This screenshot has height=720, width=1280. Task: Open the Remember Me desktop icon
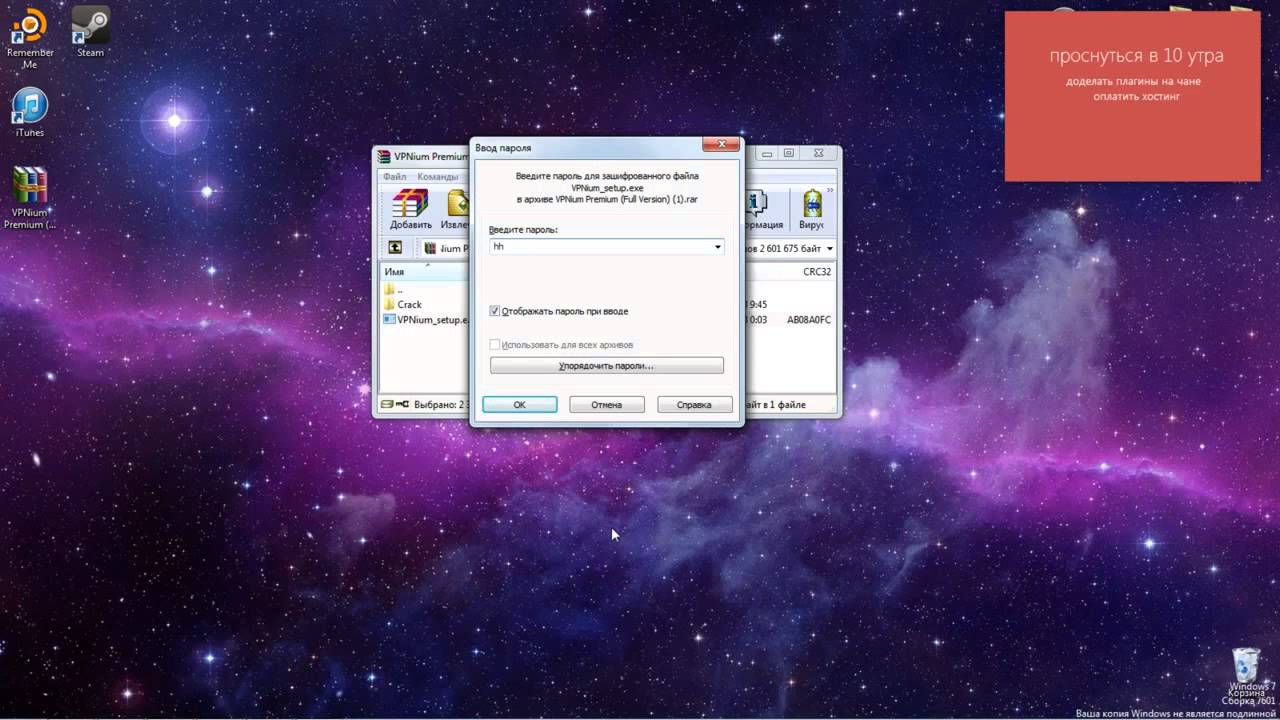[30, 39]
